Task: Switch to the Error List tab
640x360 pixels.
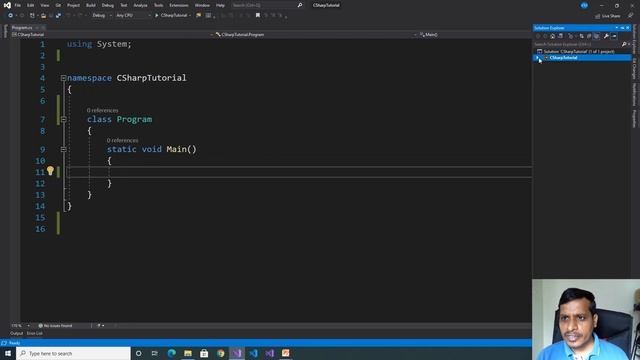Action: [35, 333]
